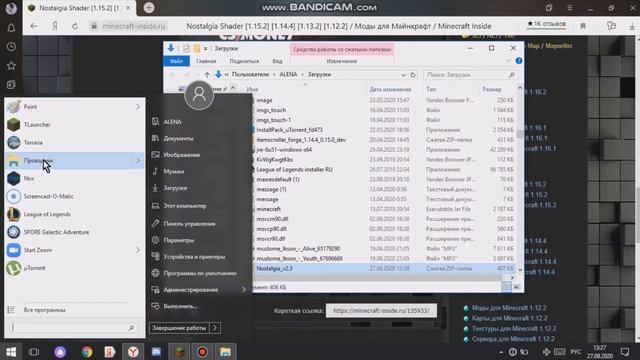The image size is (640, 360).
Task: Open Документы in Start menu
Action: [178, 138]
